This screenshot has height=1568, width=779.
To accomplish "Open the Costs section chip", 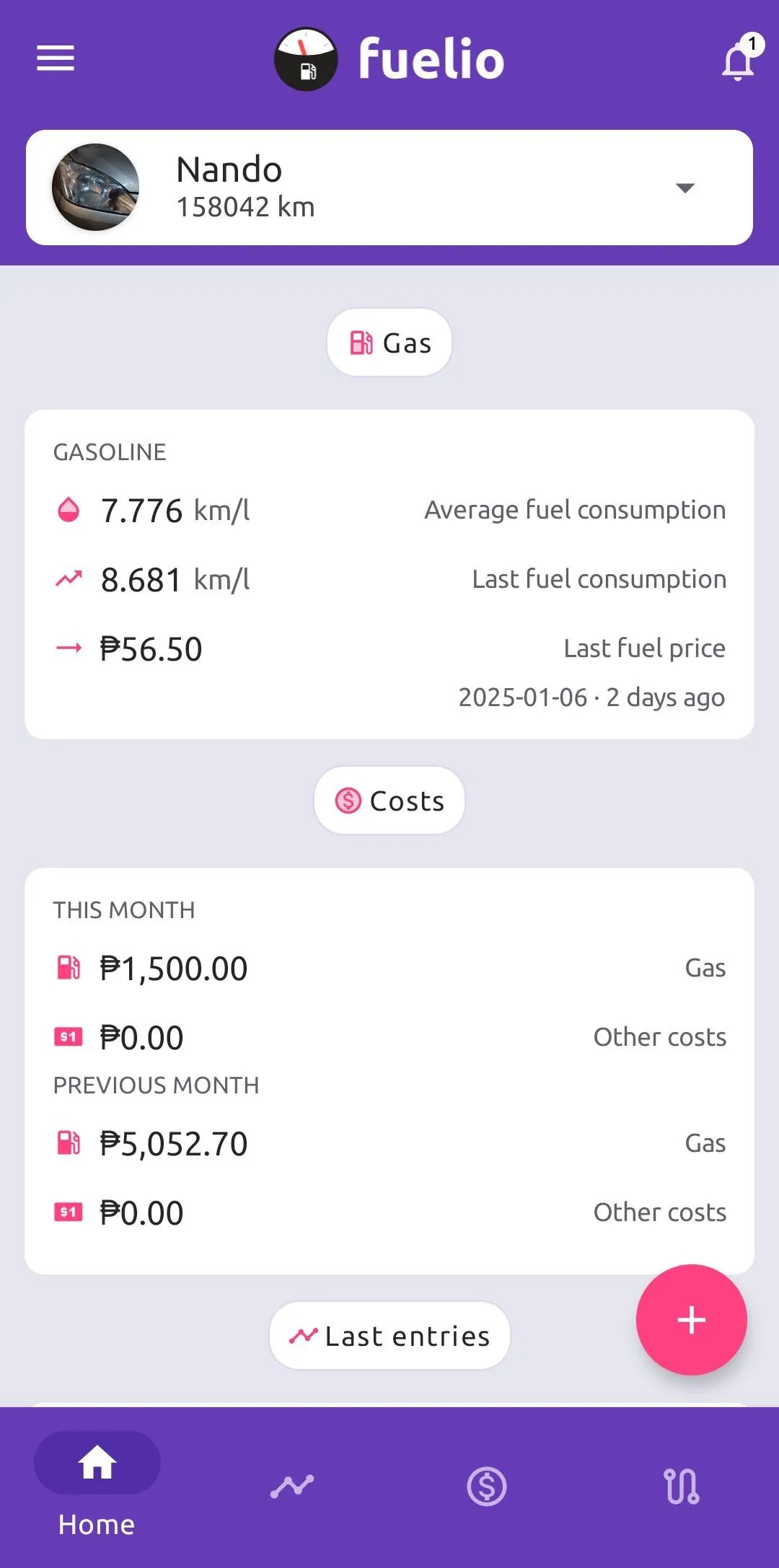I will click(389, 801).
